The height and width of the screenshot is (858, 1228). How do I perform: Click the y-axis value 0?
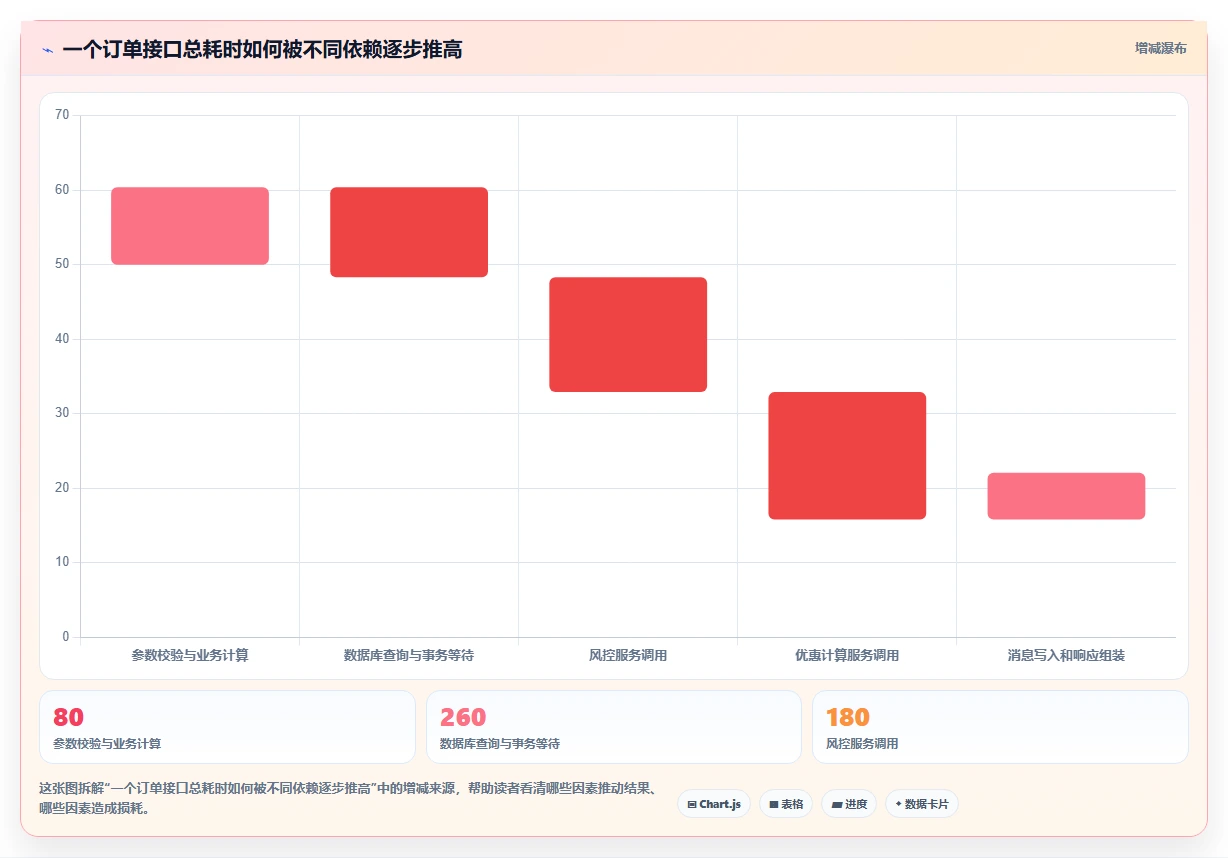(x=66, y=637)
